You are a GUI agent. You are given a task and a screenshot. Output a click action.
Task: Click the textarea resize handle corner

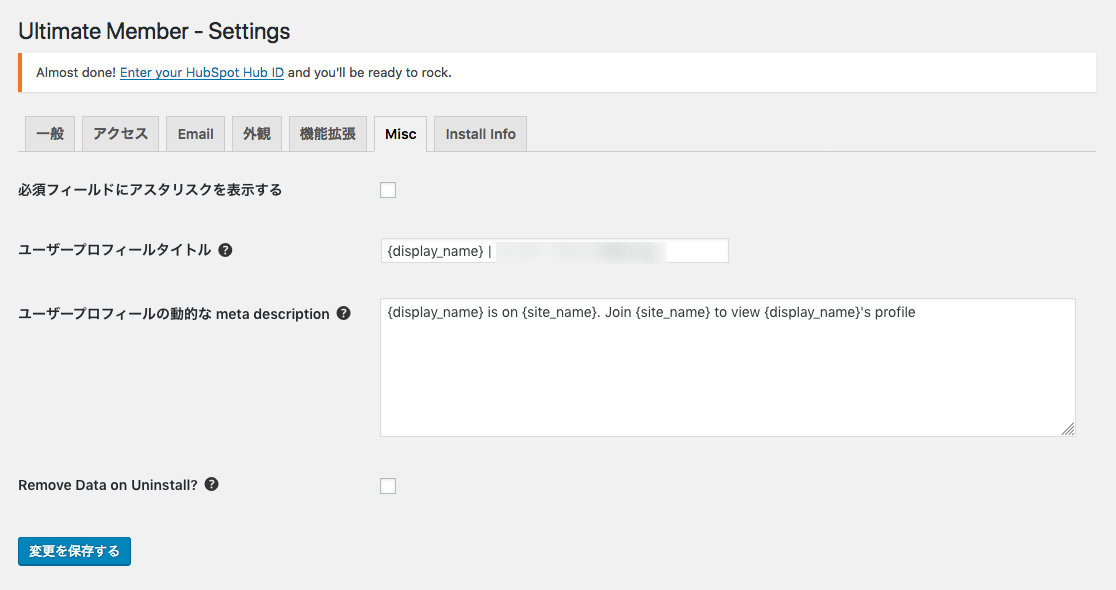tap(1068, 428)
